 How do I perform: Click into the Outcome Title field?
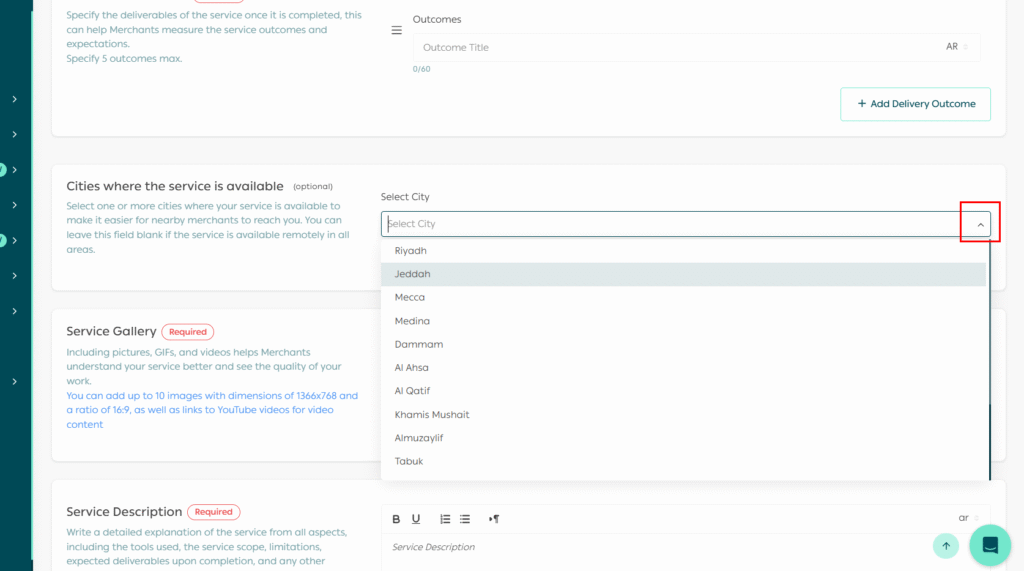(670, 47)
